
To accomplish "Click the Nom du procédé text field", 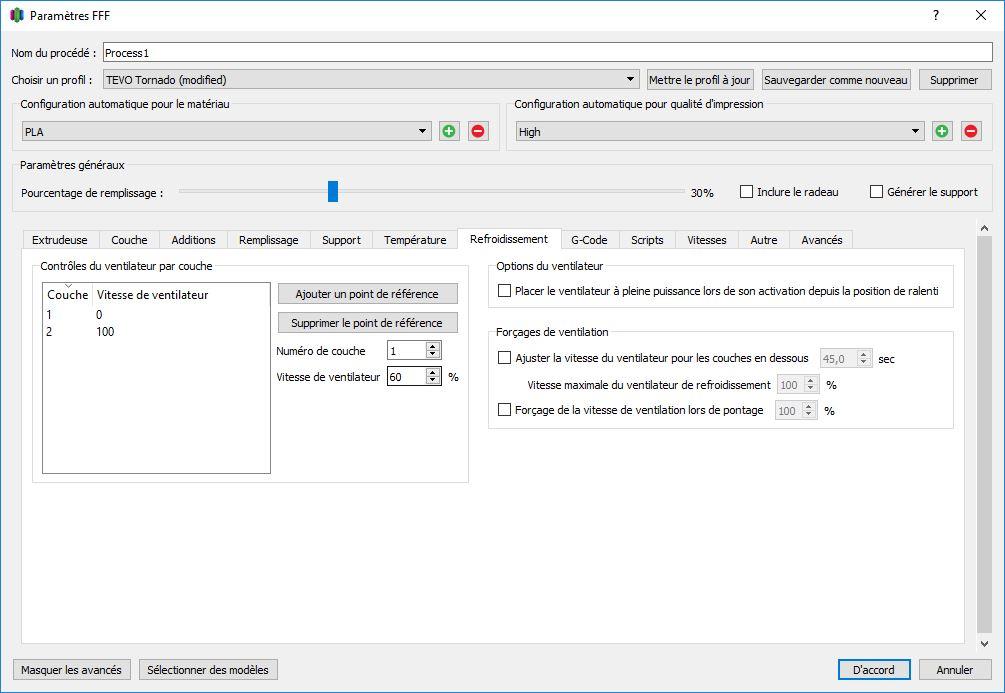I will (547, 53).
